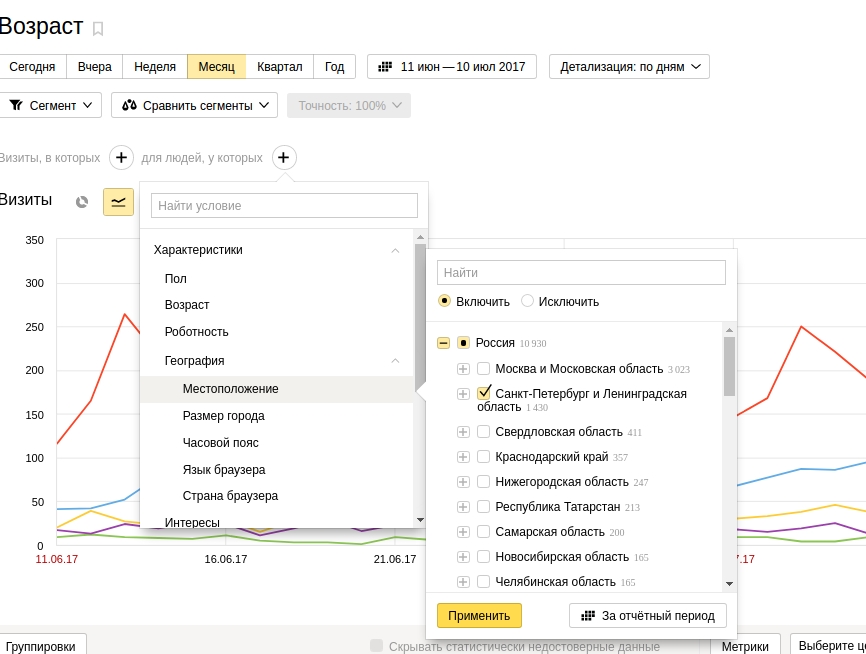
Task: Open the Точность: 100% dropdown
Action: click(x=349, y=105)
